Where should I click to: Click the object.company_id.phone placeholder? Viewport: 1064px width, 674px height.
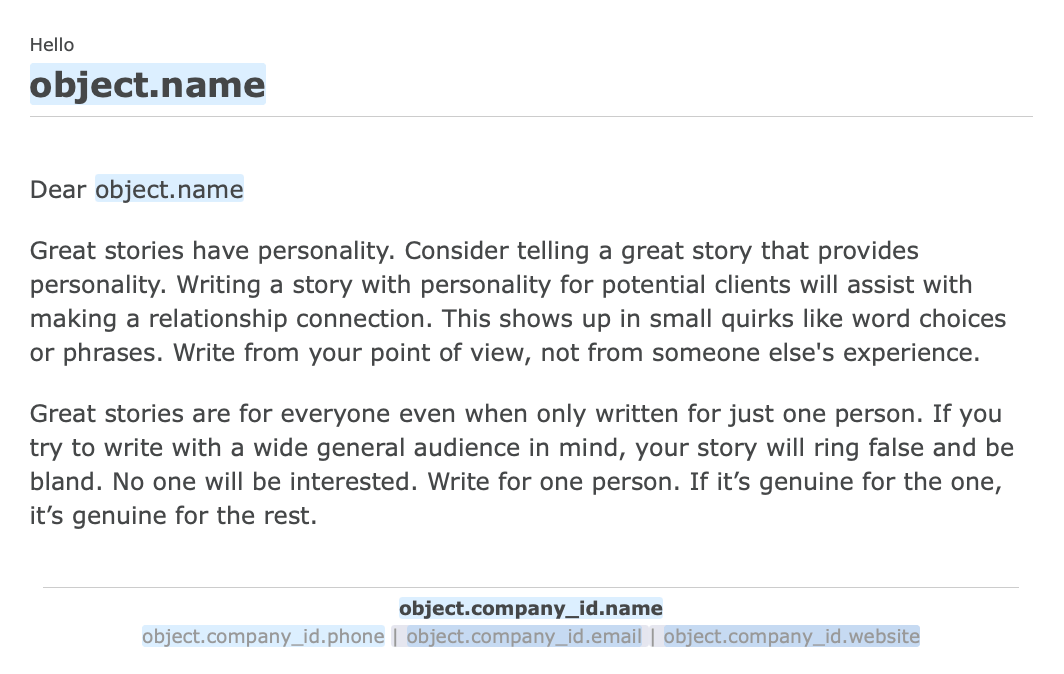point(263,636)
